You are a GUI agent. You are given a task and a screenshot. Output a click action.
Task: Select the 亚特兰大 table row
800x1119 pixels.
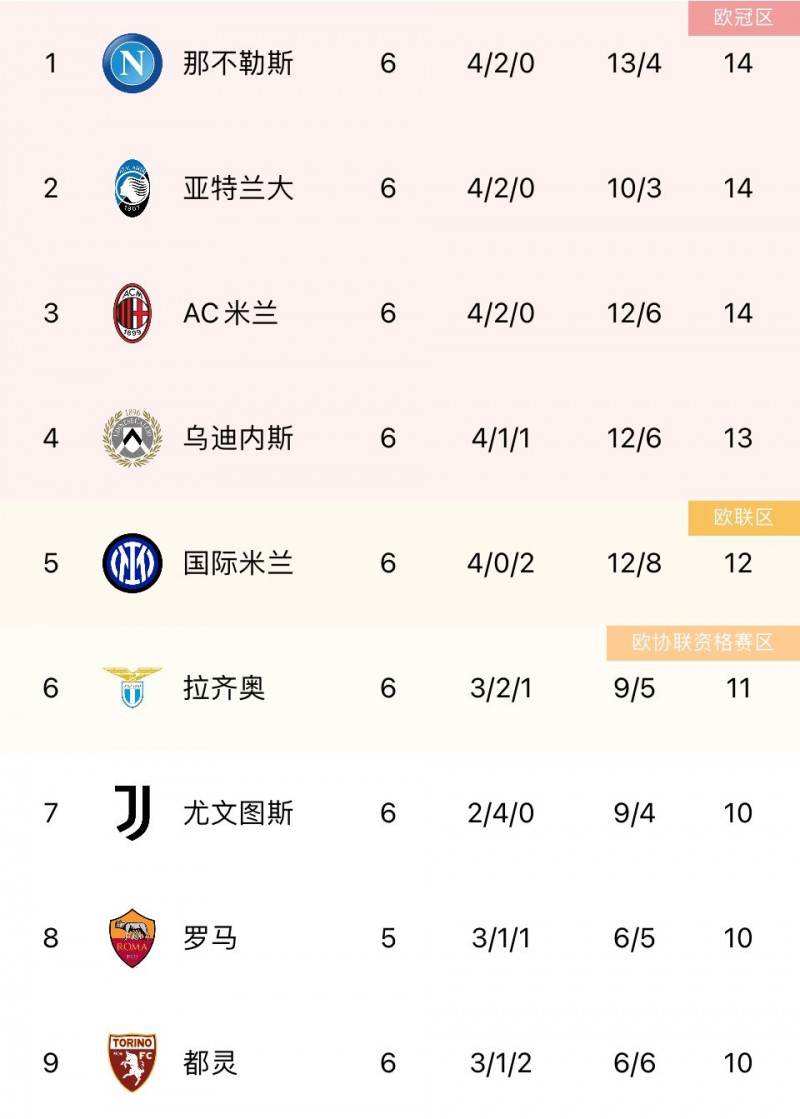(400, 187)
